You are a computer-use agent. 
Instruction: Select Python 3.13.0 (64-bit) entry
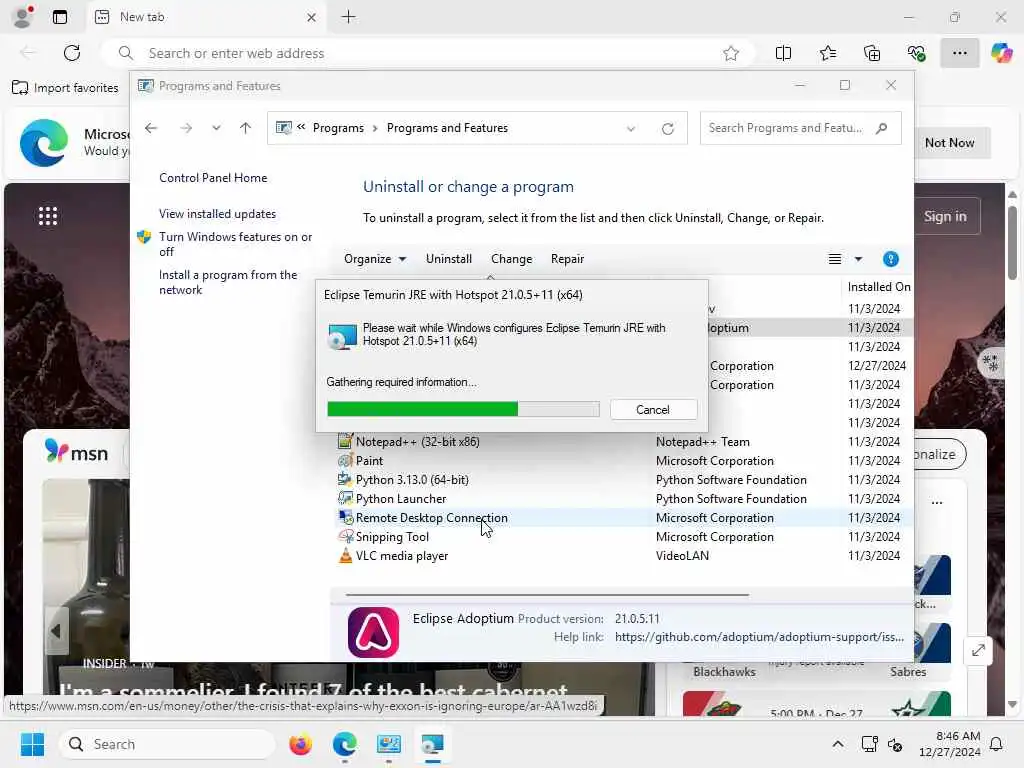coord(412,479)
